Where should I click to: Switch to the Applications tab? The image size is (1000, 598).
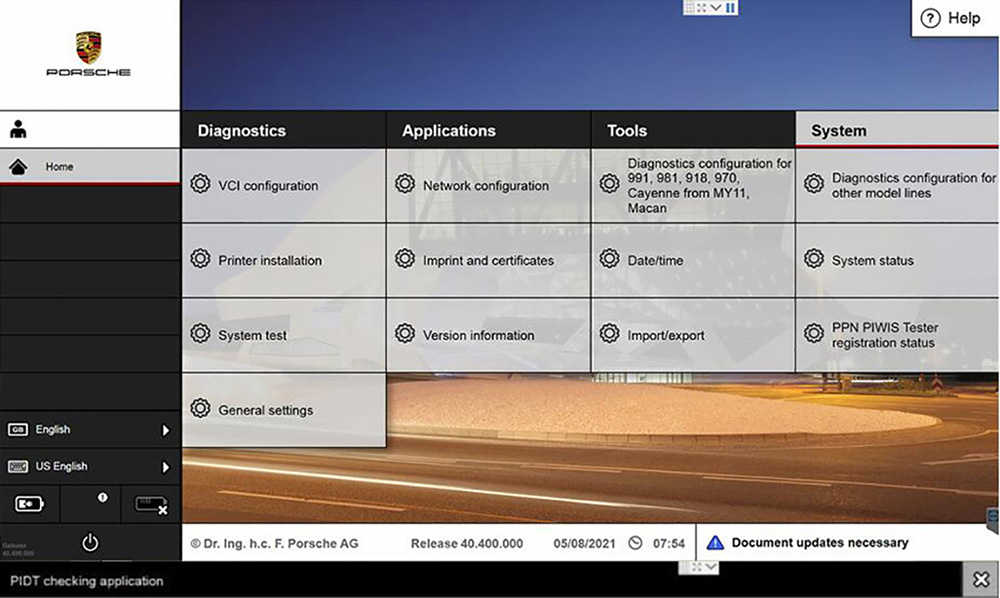[488, 130]
